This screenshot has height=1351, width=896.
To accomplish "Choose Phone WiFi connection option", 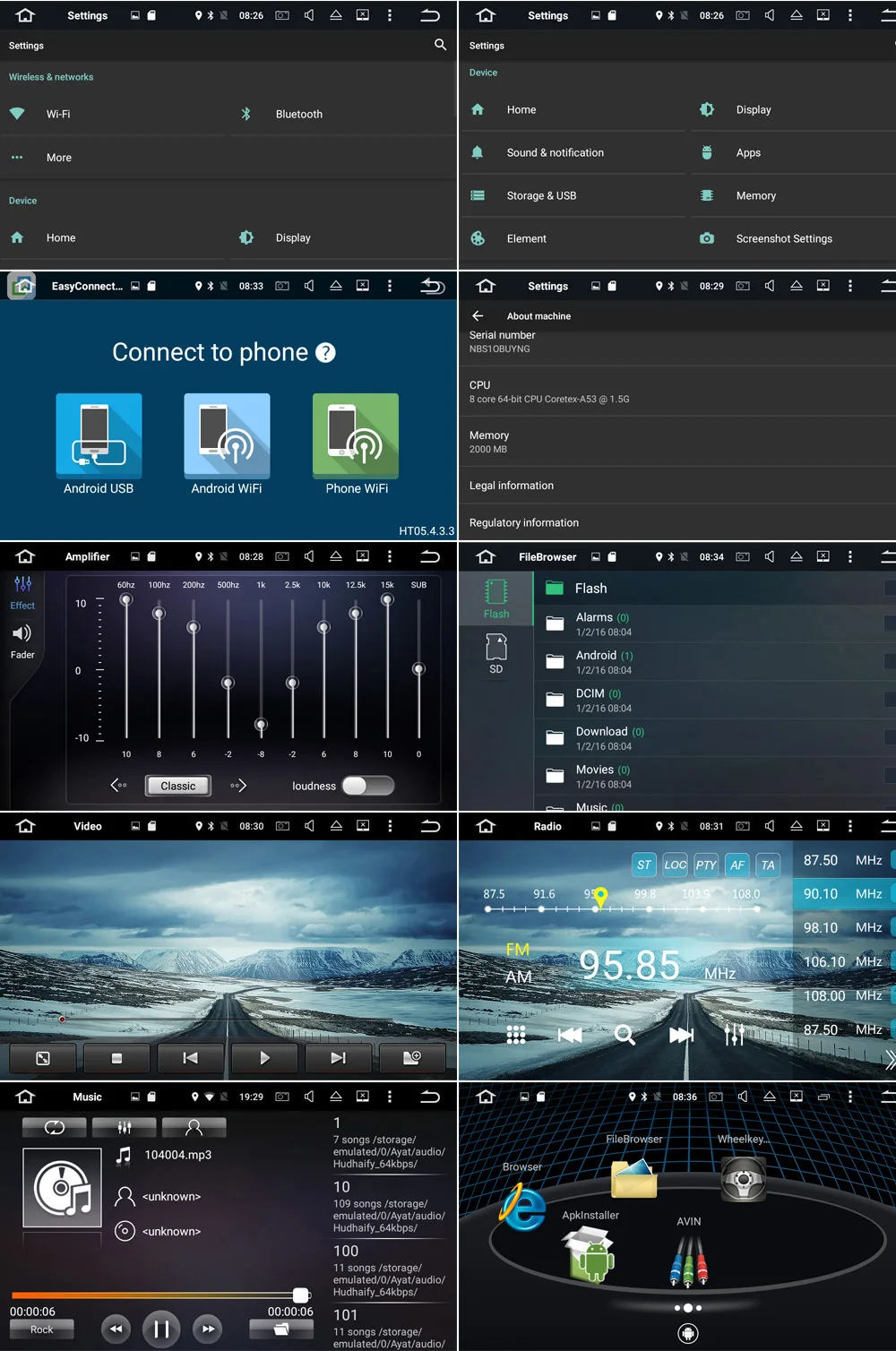I will 356,435.
